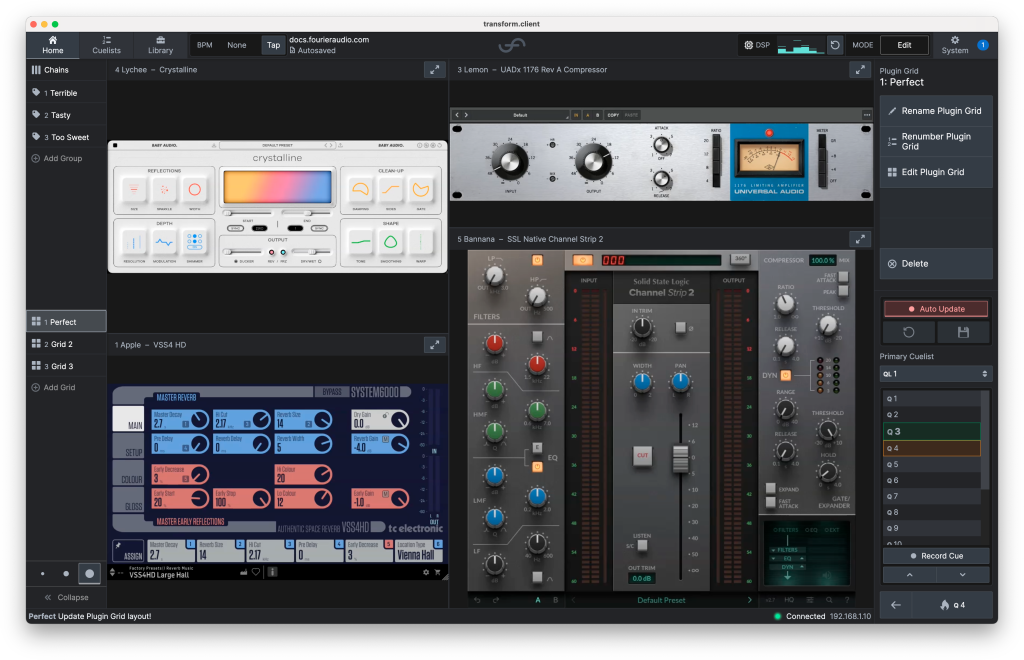The width and height of the screenshot is (1024, 660).
Task: Expand the SSL Native Channel Strip panel
Action: coord(859,239)
